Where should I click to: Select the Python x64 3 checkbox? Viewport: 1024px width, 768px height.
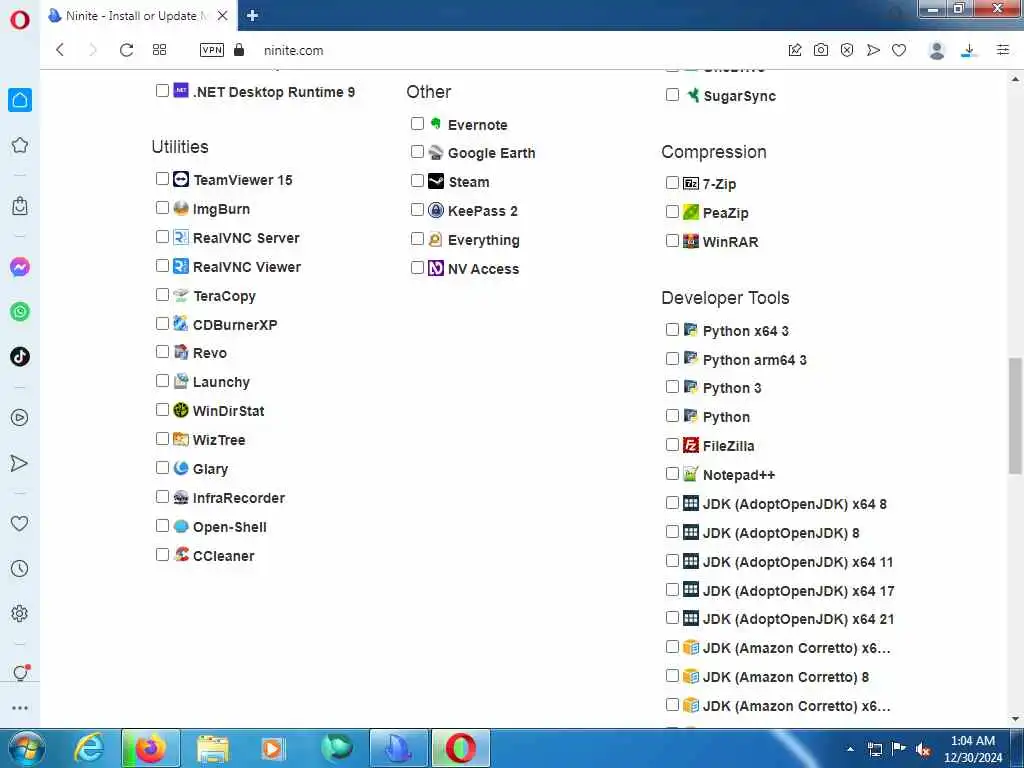[x=672, y=329]
